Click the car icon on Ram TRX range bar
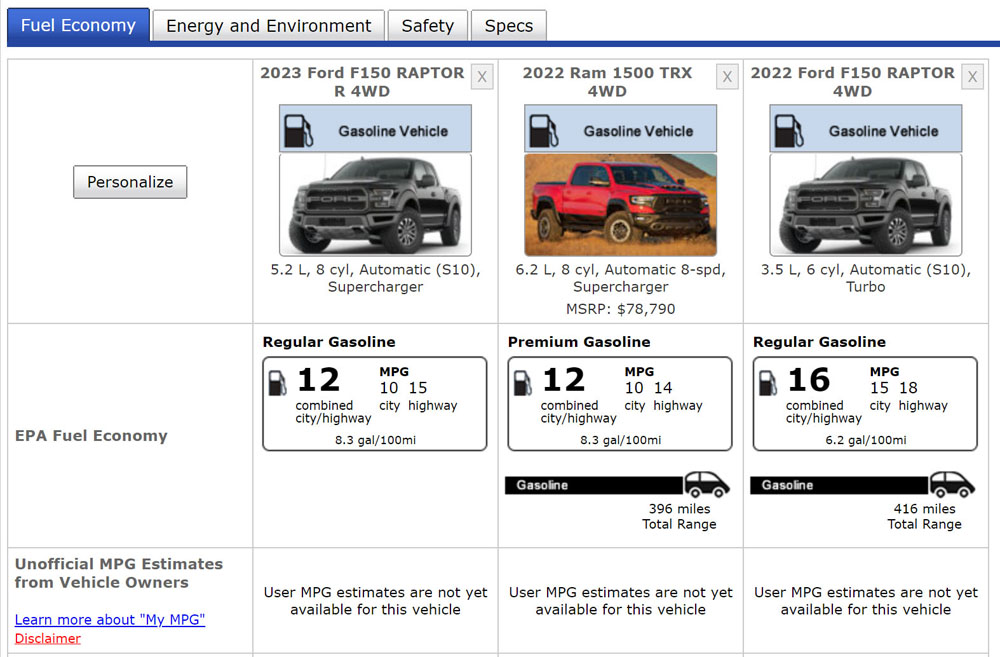The height and width of the screenshot is (657, 1000). tap(706, 485)
